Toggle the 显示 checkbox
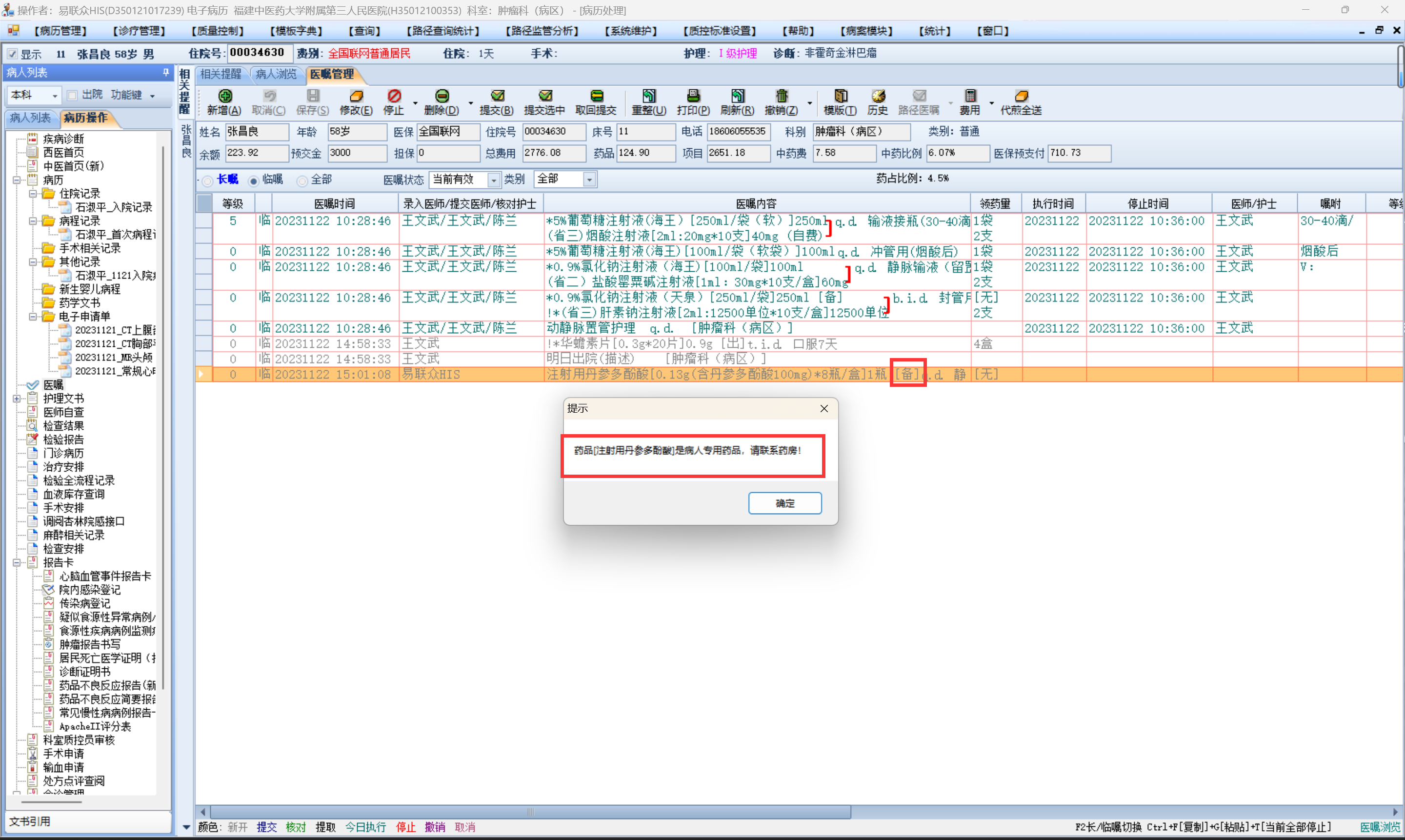The image size is (1405, 840). click(x=13, y=54)
